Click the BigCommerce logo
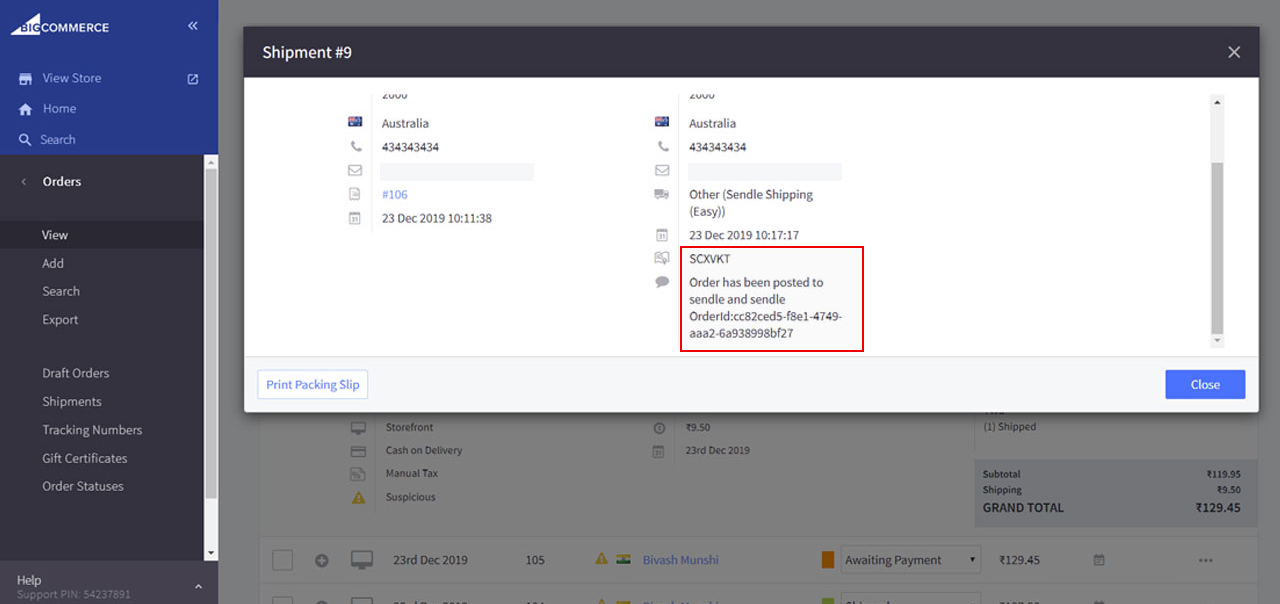 (60, 25)
